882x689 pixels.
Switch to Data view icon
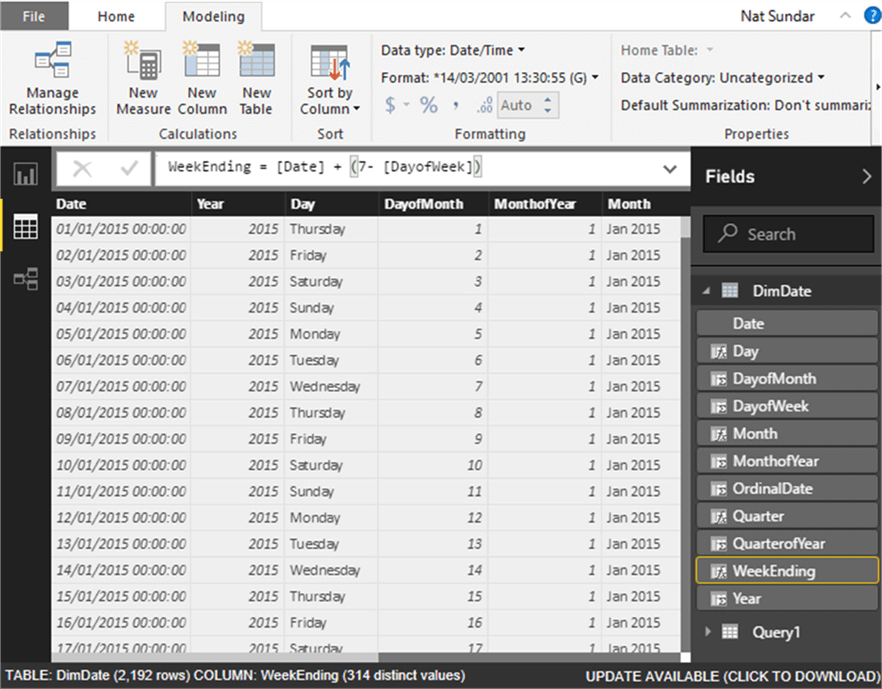[x=26, y=227]
